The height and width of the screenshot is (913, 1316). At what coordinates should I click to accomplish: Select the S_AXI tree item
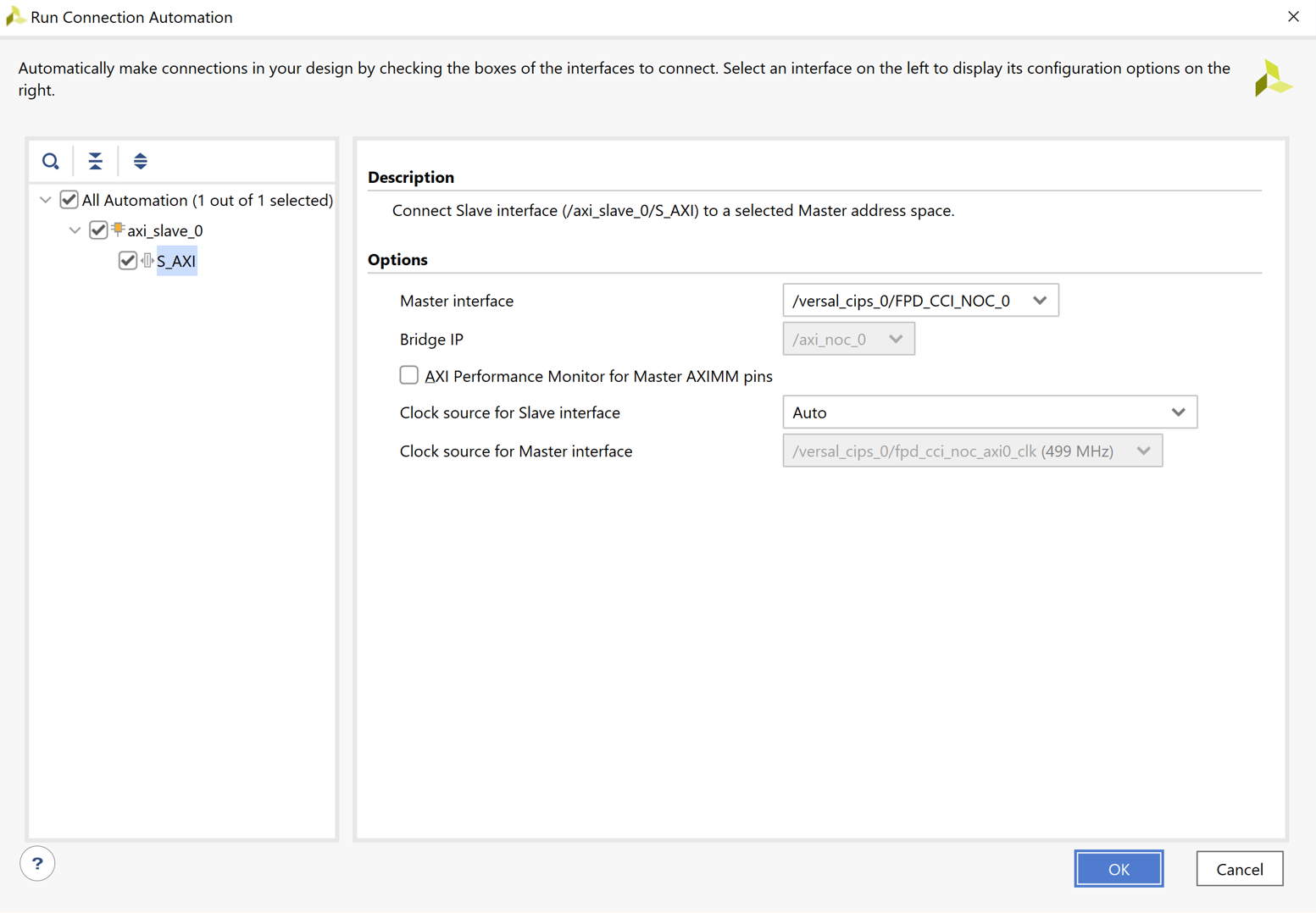tap(176, 262)
